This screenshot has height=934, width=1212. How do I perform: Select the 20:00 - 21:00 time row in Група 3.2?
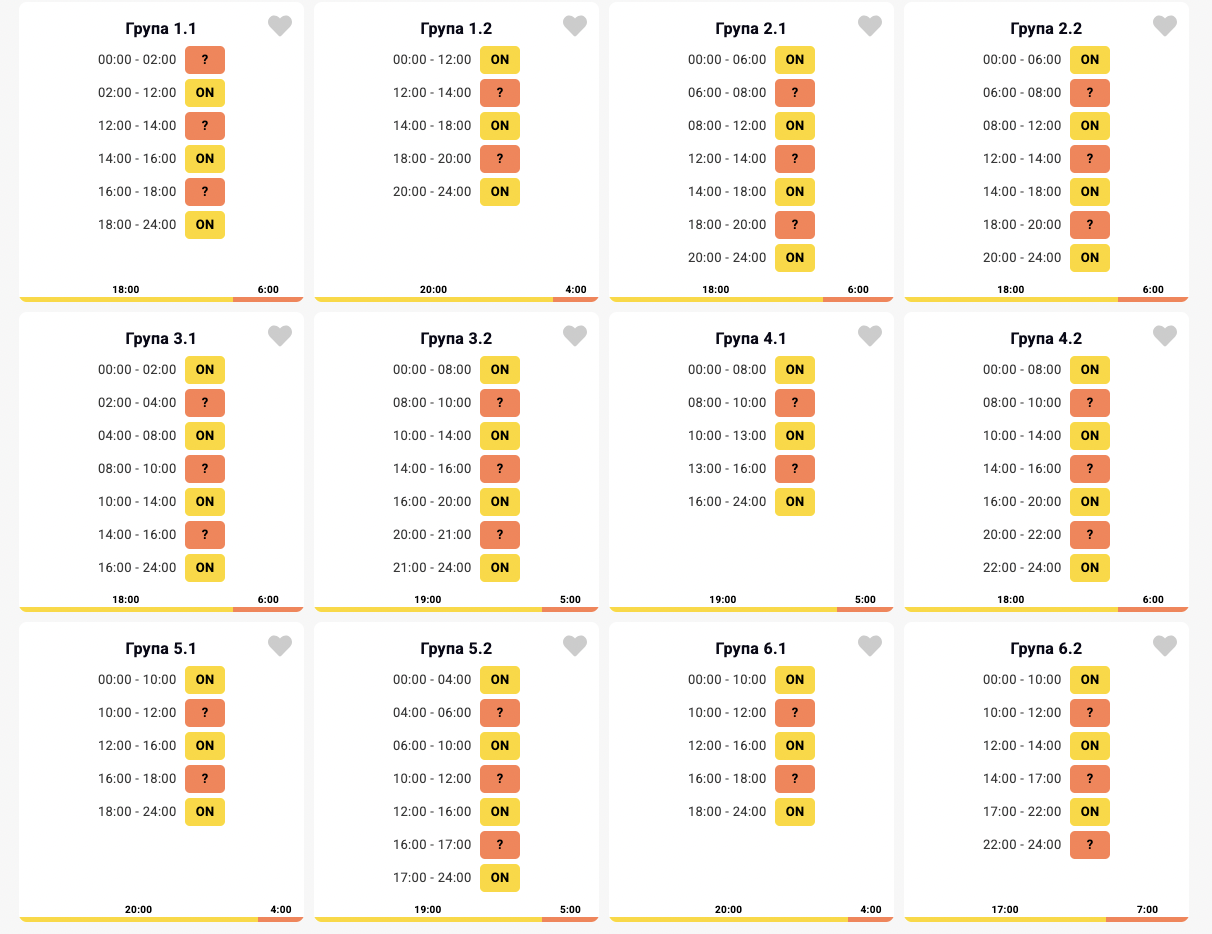pyautogui.click(x=432, y=535)
